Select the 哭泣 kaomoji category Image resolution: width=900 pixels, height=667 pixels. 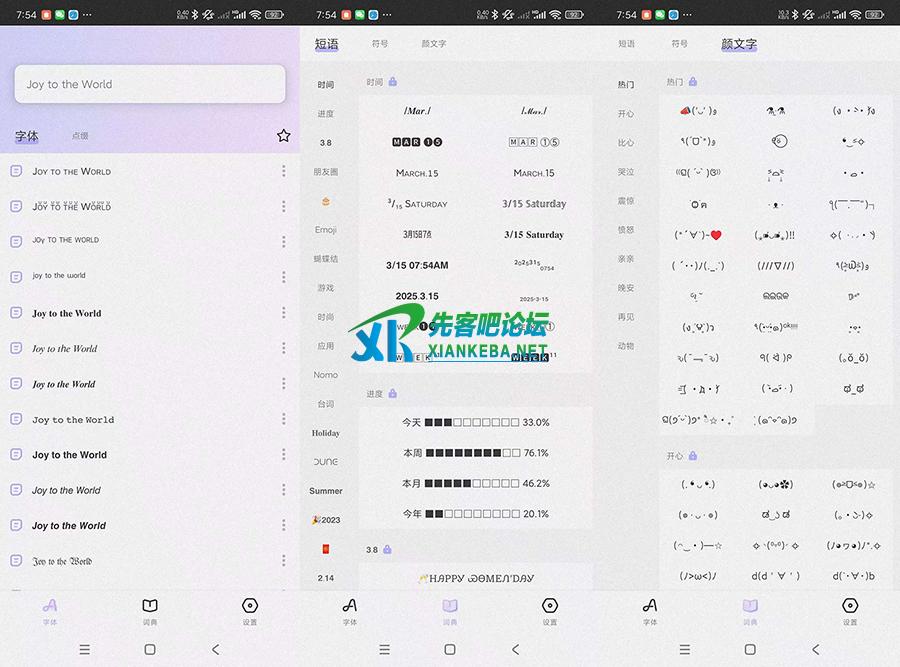click(x=626, y=172)
